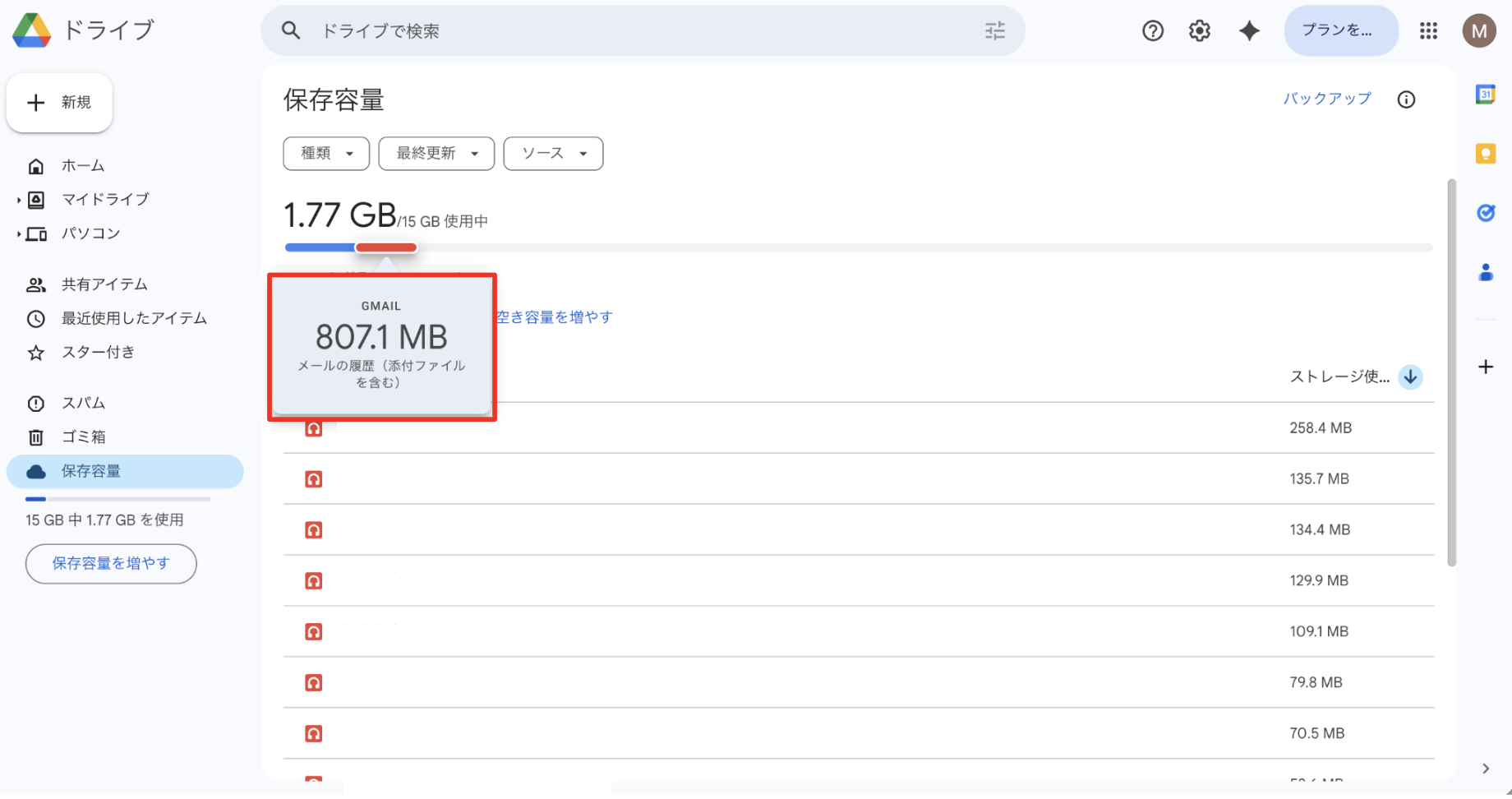Open the ソース filter dropdown
Viewport: 1512px width, 799px height.
coord(553,154)
